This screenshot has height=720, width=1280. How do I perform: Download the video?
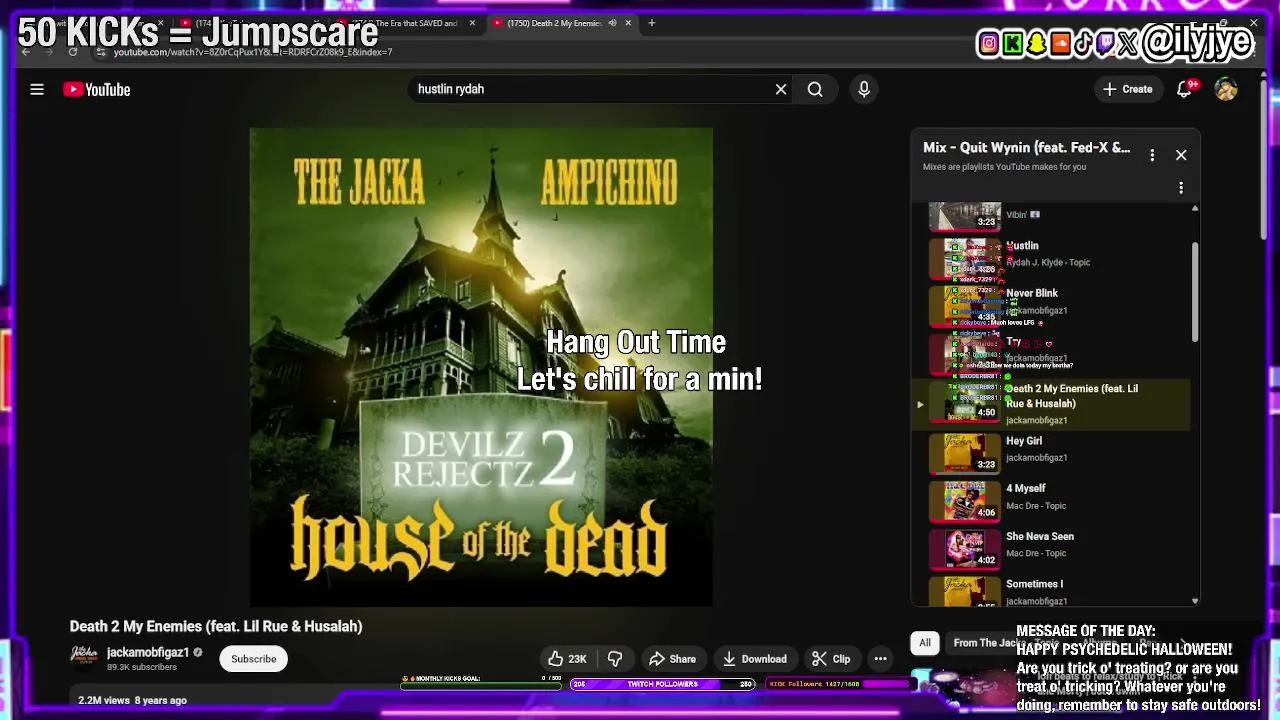[755, 659]
